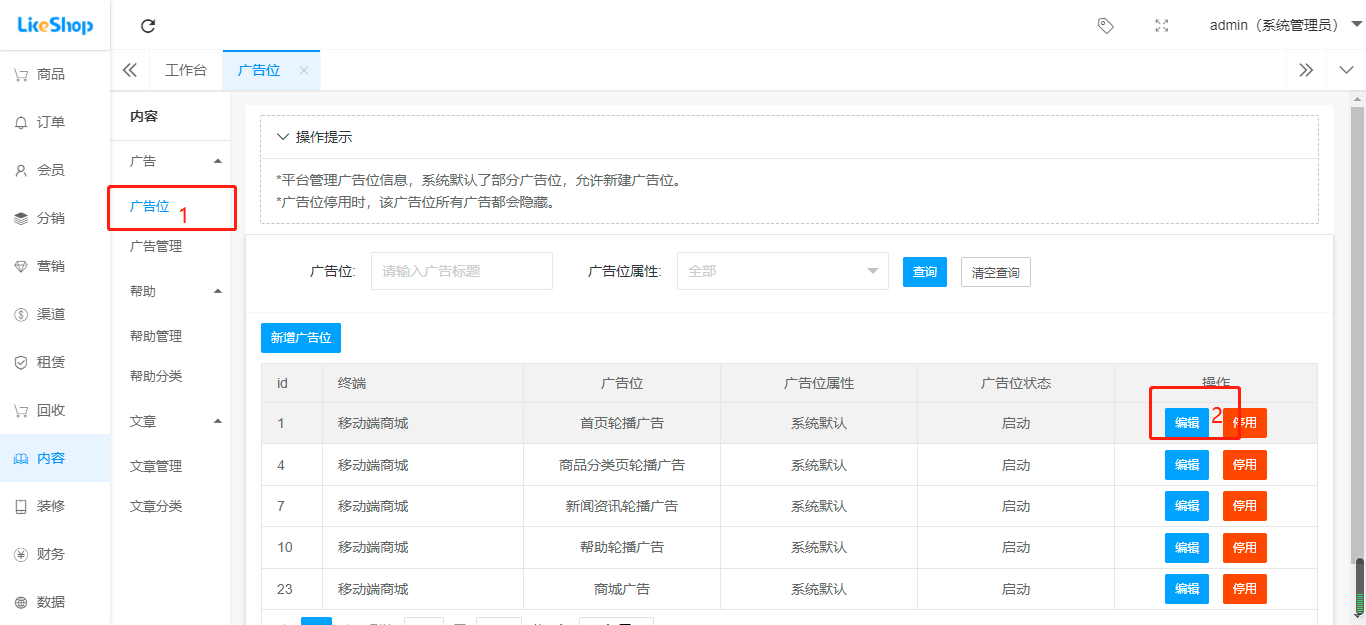Click the 广告位属性 column header
Viewport: 1366px width, 625px height.
(x=819, y=383)
